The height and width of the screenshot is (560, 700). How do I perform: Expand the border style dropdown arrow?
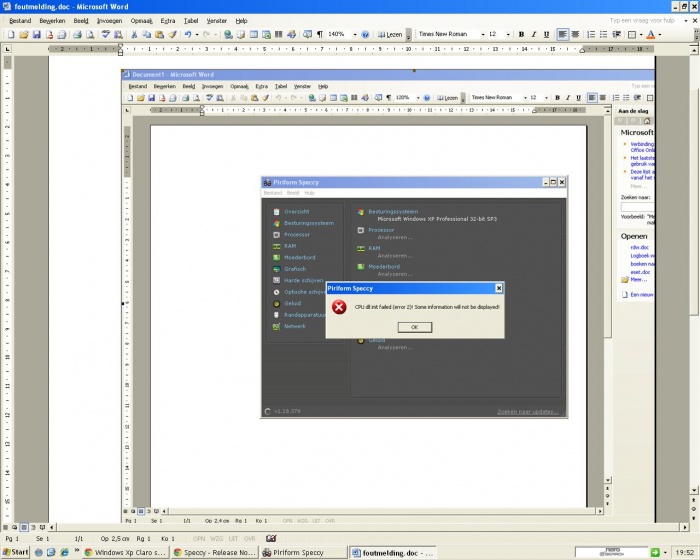click(x=641, y=34)
